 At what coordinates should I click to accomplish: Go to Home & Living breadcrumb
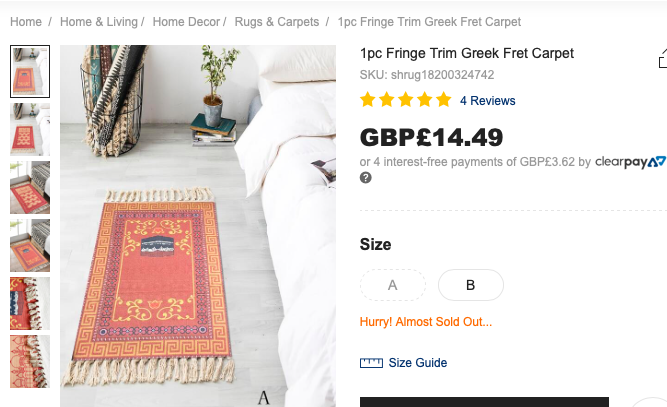pos(99,22)
